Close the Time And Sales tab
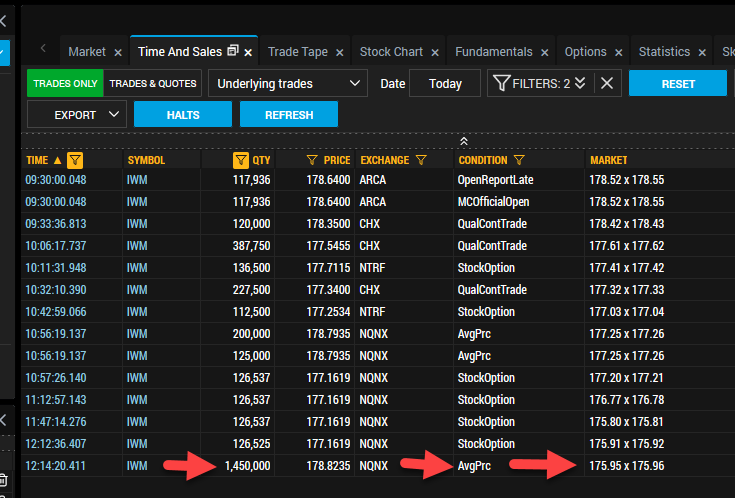 [x=248, y=53]
